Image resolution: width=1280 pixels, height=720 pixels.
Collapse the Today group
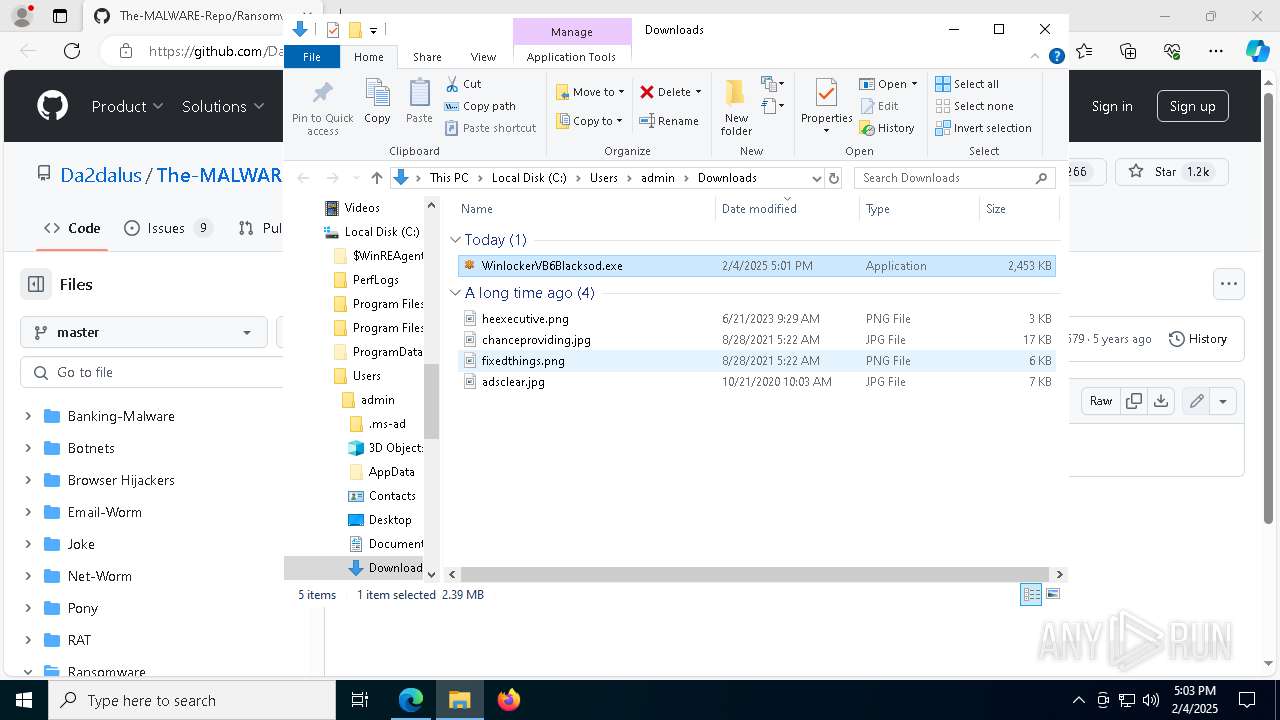(x=456, y=240)
